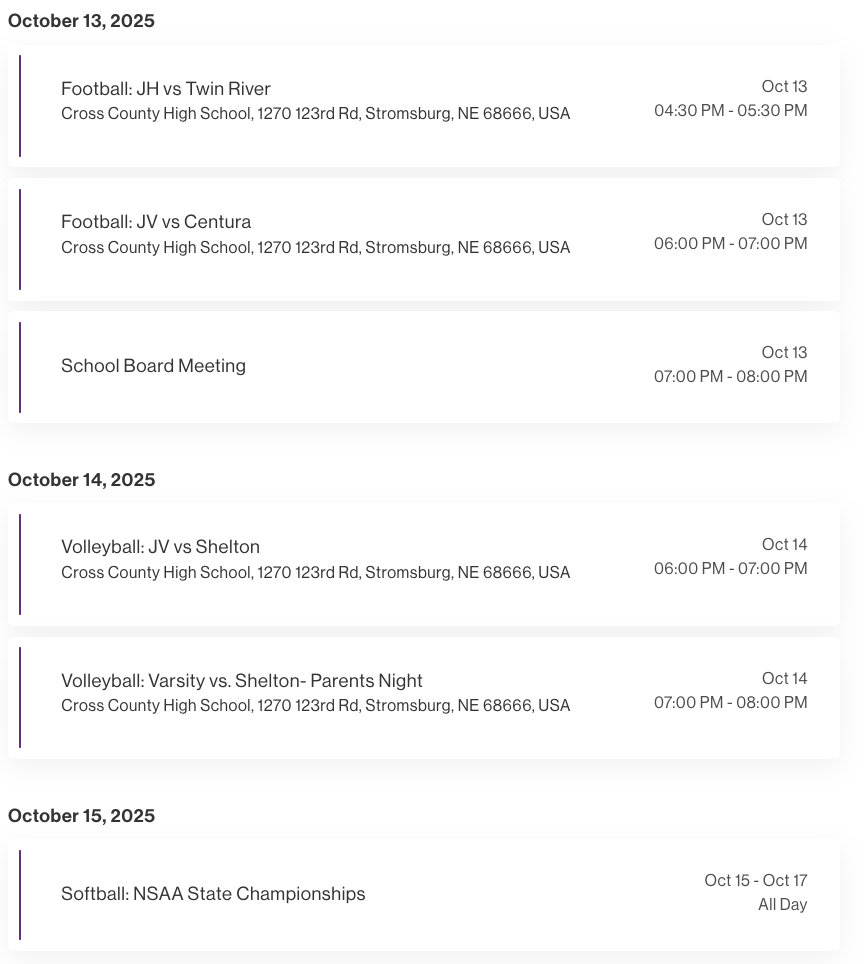
Task: Open the Football: JV vs Centura event
Action: (x=156, y=222)
